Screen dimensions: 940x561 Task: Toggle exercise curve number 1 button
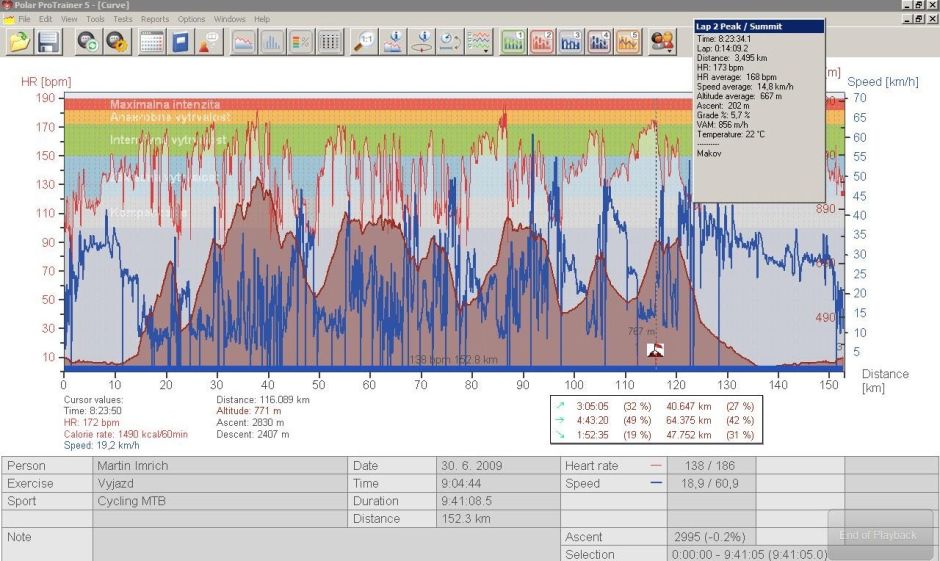coord(513,41)
